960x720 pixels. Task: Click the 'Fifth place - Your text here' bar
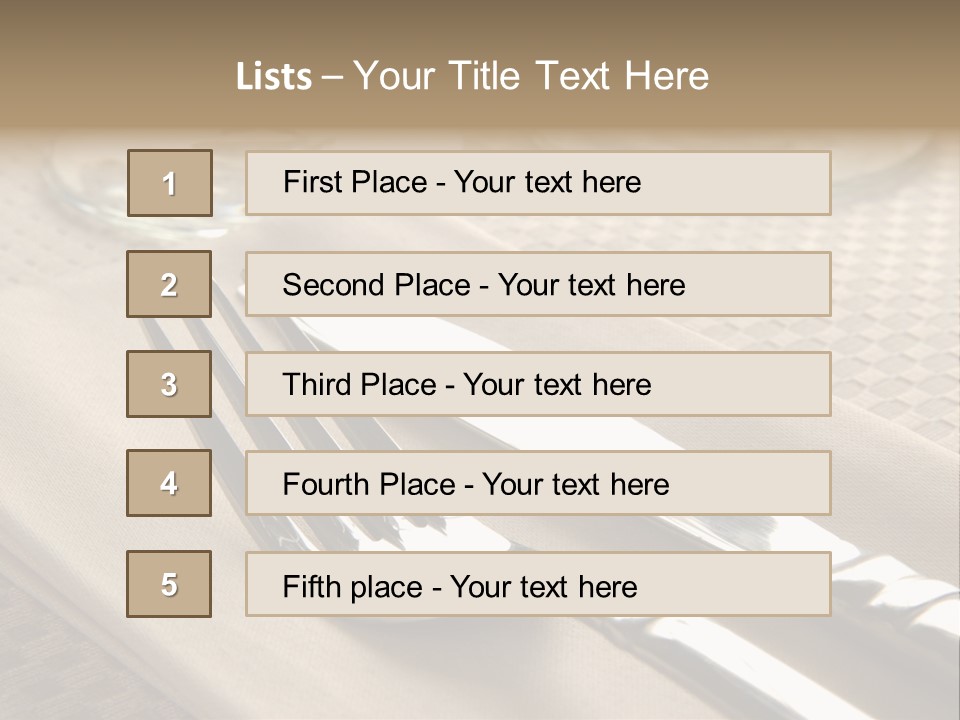538,583
